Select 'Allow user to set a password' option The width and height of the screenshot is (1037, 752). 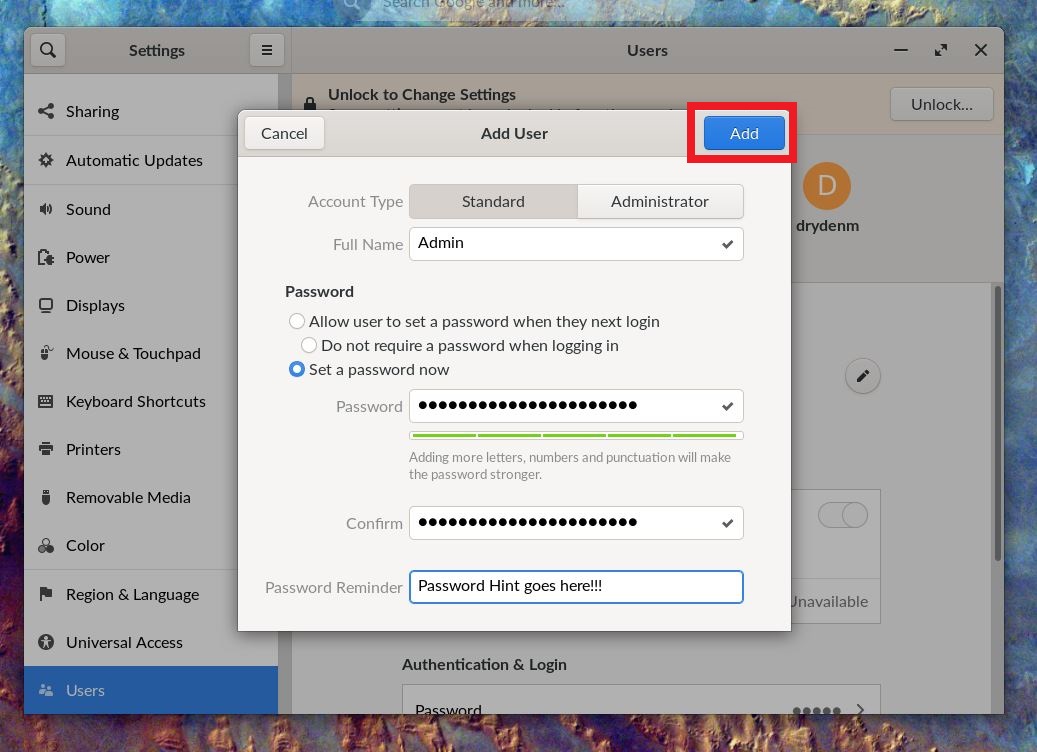tap(297, 321)
